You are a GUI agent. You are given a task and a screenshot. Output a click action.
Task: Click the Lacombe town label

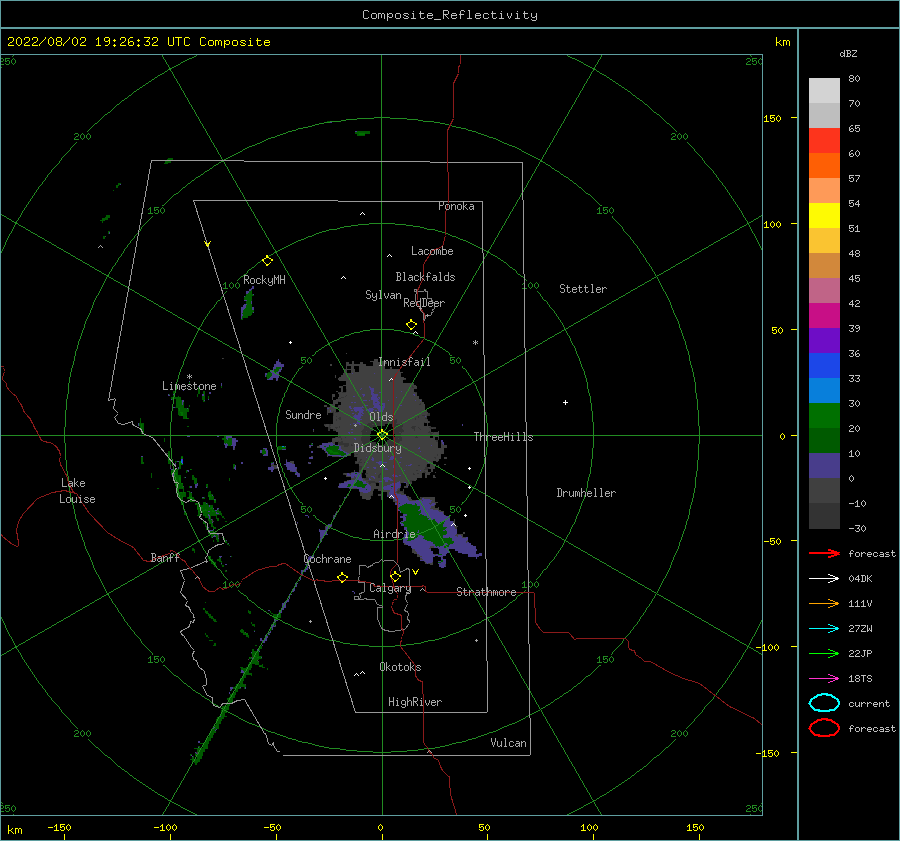tap(432, 251)
